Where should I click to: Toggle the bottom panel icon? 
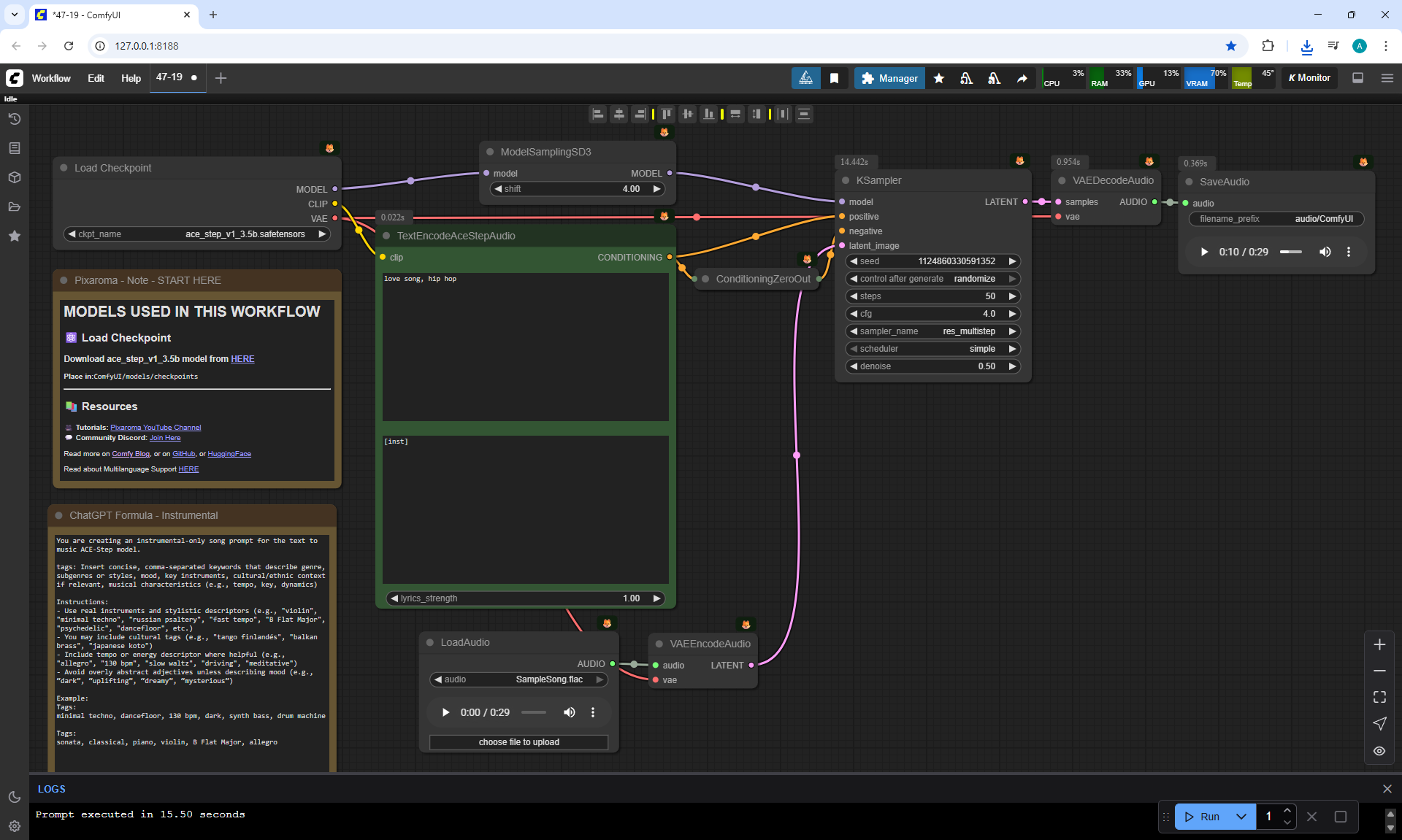click(1357, 78)
